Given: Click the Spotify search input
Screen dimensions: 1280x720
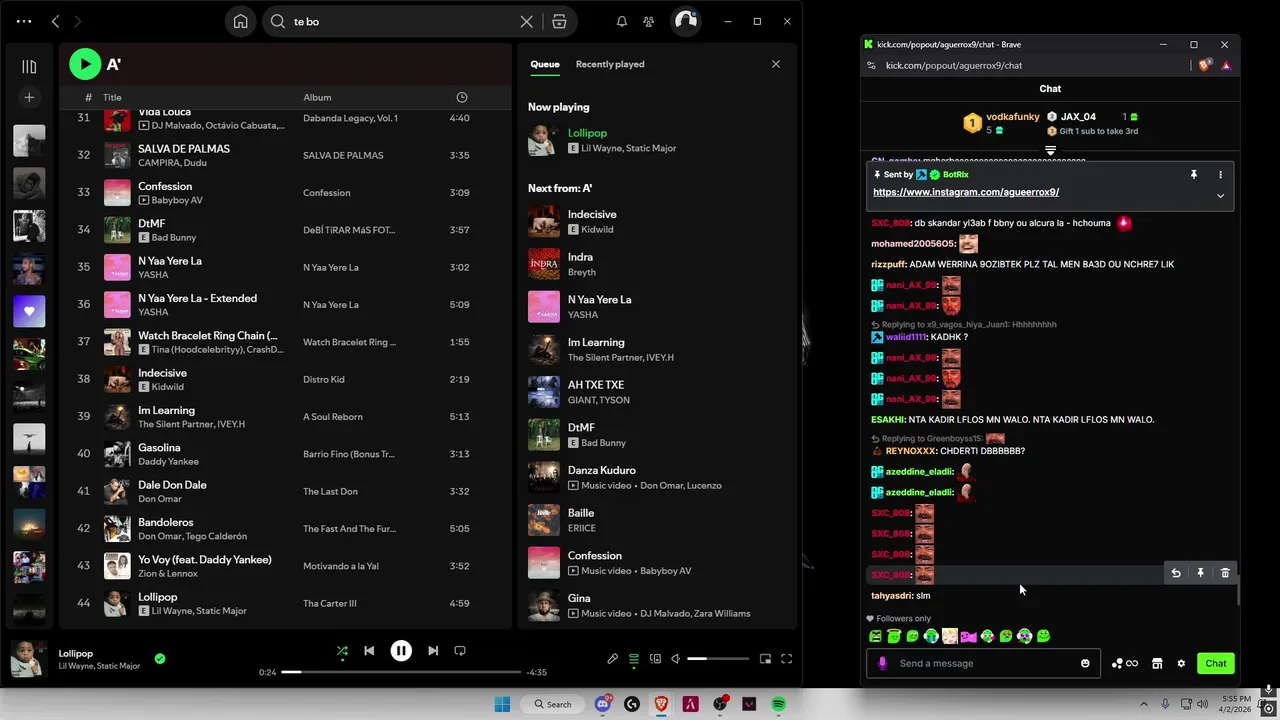Looking at the screenshot, I should coord(400,21).
